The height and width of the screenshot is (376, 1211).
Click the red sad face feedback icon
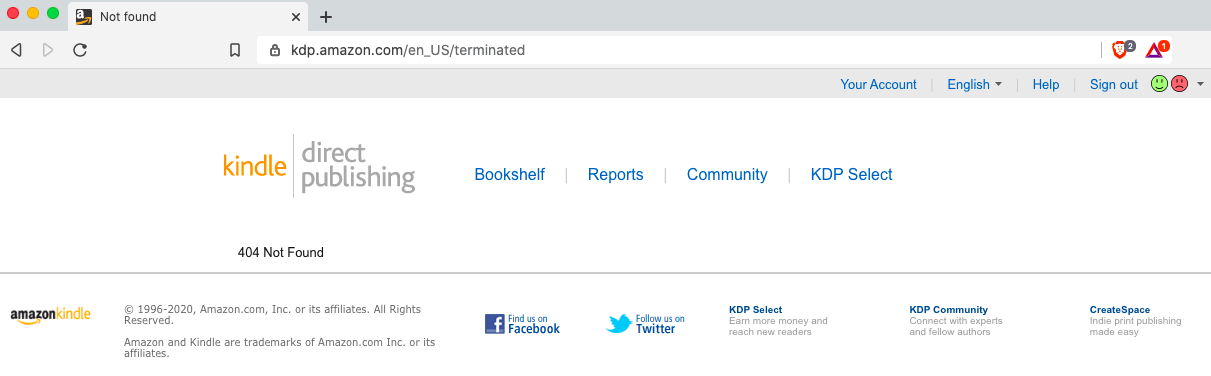click(1179, 84)
